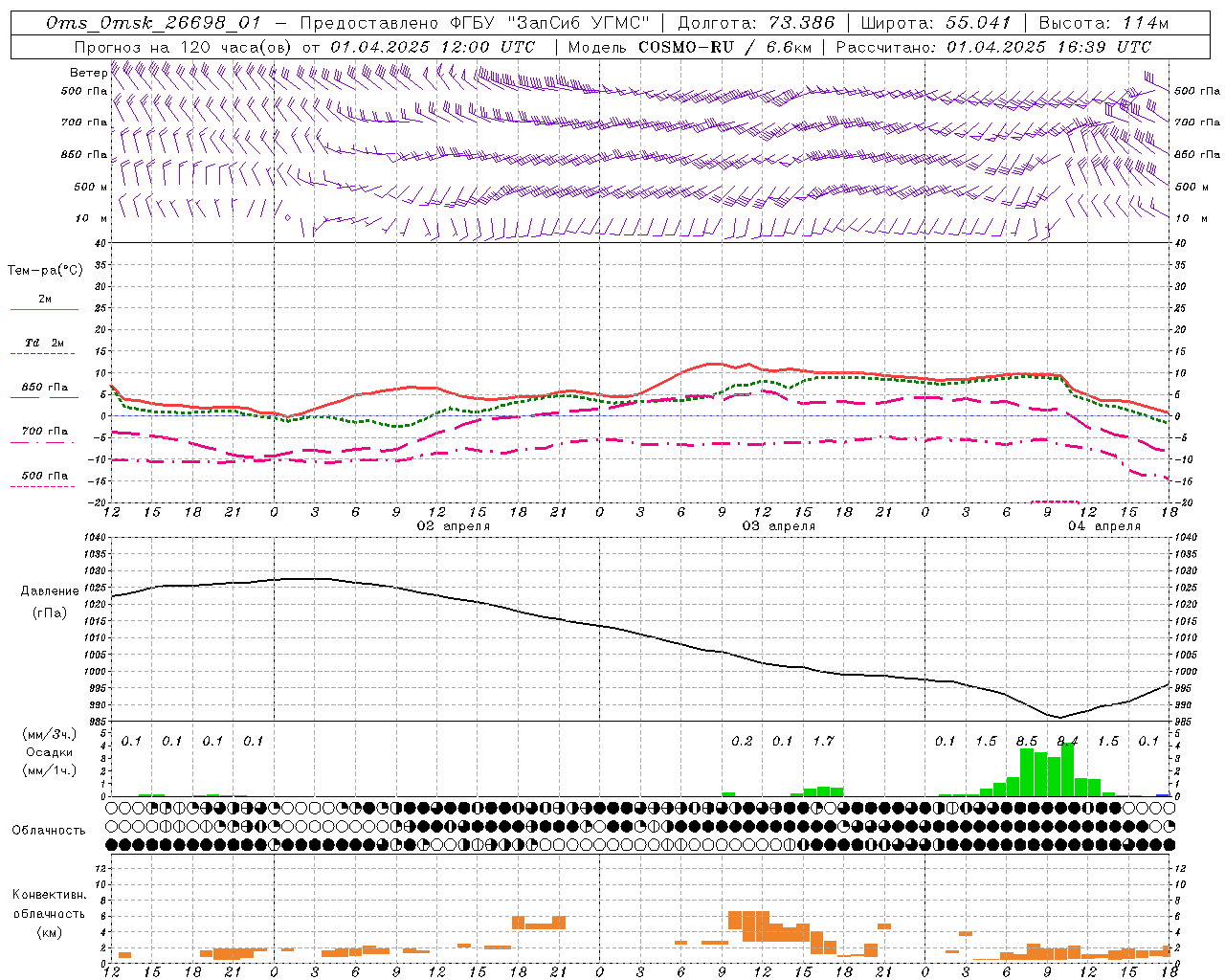Click the model name COSMO-RU / 6.6км
The image size is (1225, 980).
(724, 47)
